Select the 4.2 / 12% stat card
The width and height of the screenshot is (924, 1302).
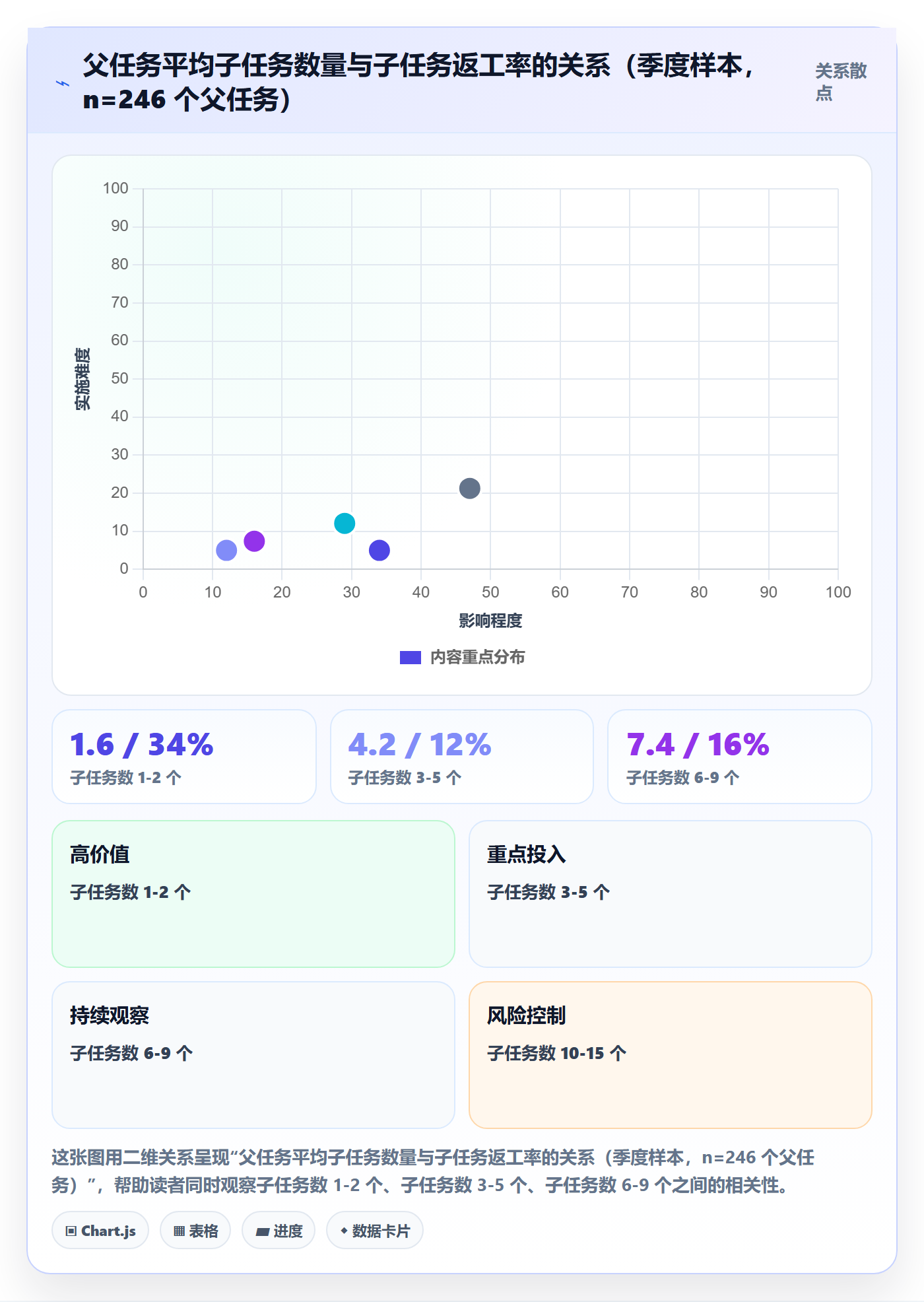pyautogui.click(x=462, y=757)
